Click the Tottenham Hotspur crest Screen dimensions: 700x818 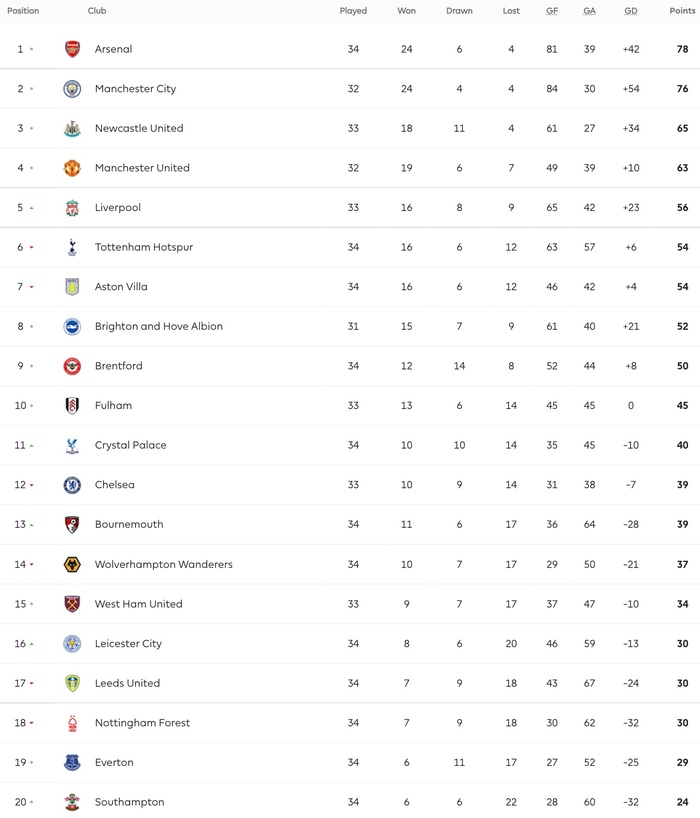pos(72,247)
